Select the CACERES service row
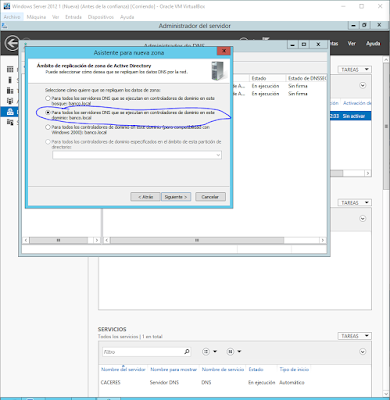The image size is (390, 400). [235, 382]
